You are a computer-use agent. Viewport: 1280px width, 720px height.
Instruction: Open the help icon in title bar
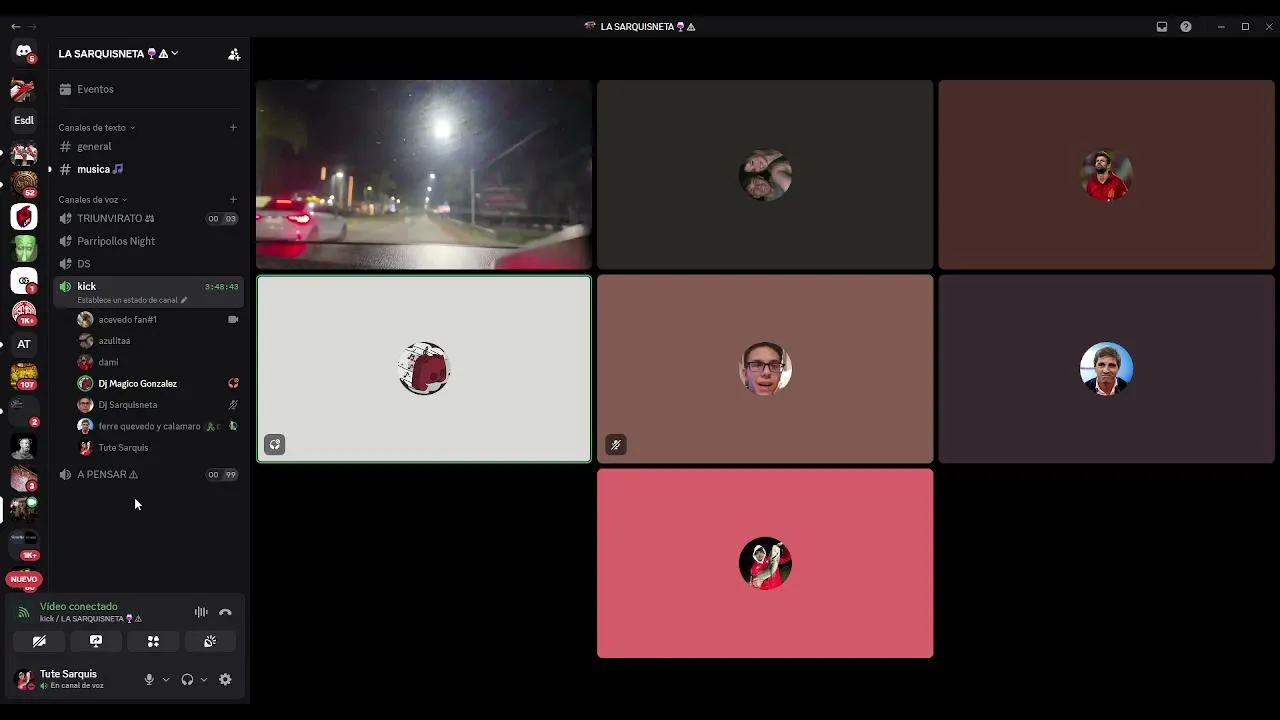point(1186,27)
